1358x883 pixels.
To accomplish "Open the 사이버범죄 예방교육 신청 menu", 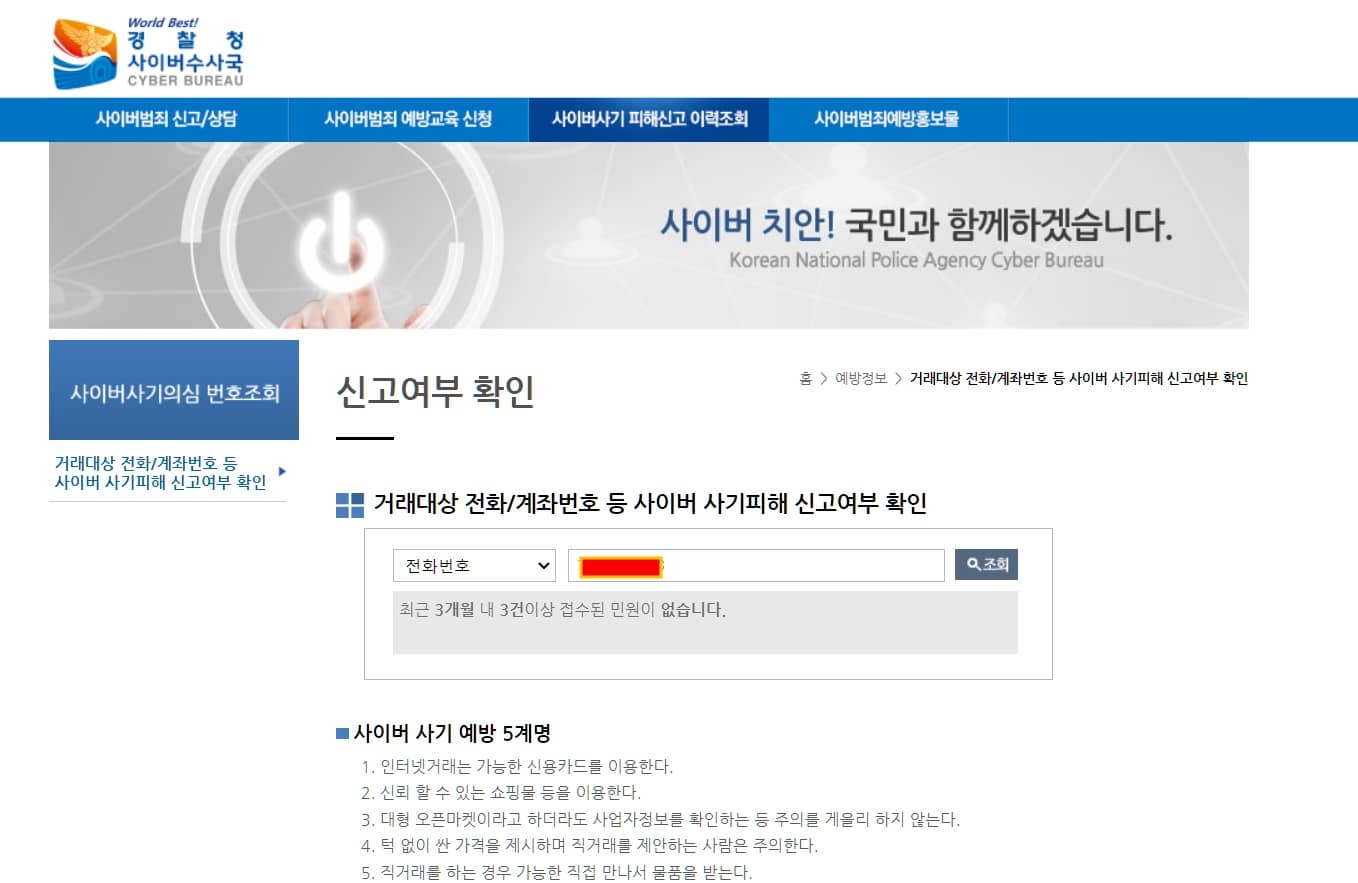I will pyautogui.click(x=408, y=119).
